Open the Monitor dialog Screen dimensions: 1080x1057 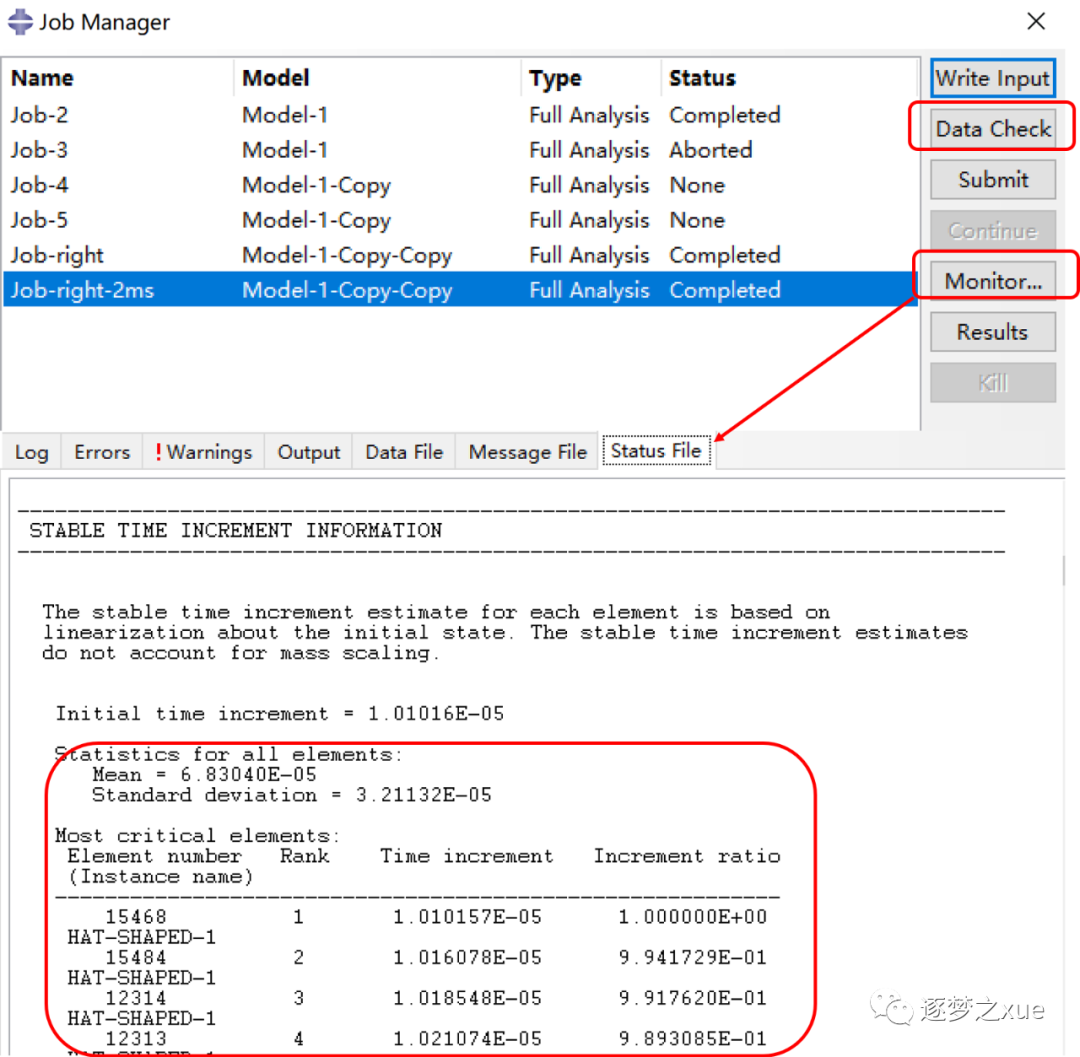point(993,281)
